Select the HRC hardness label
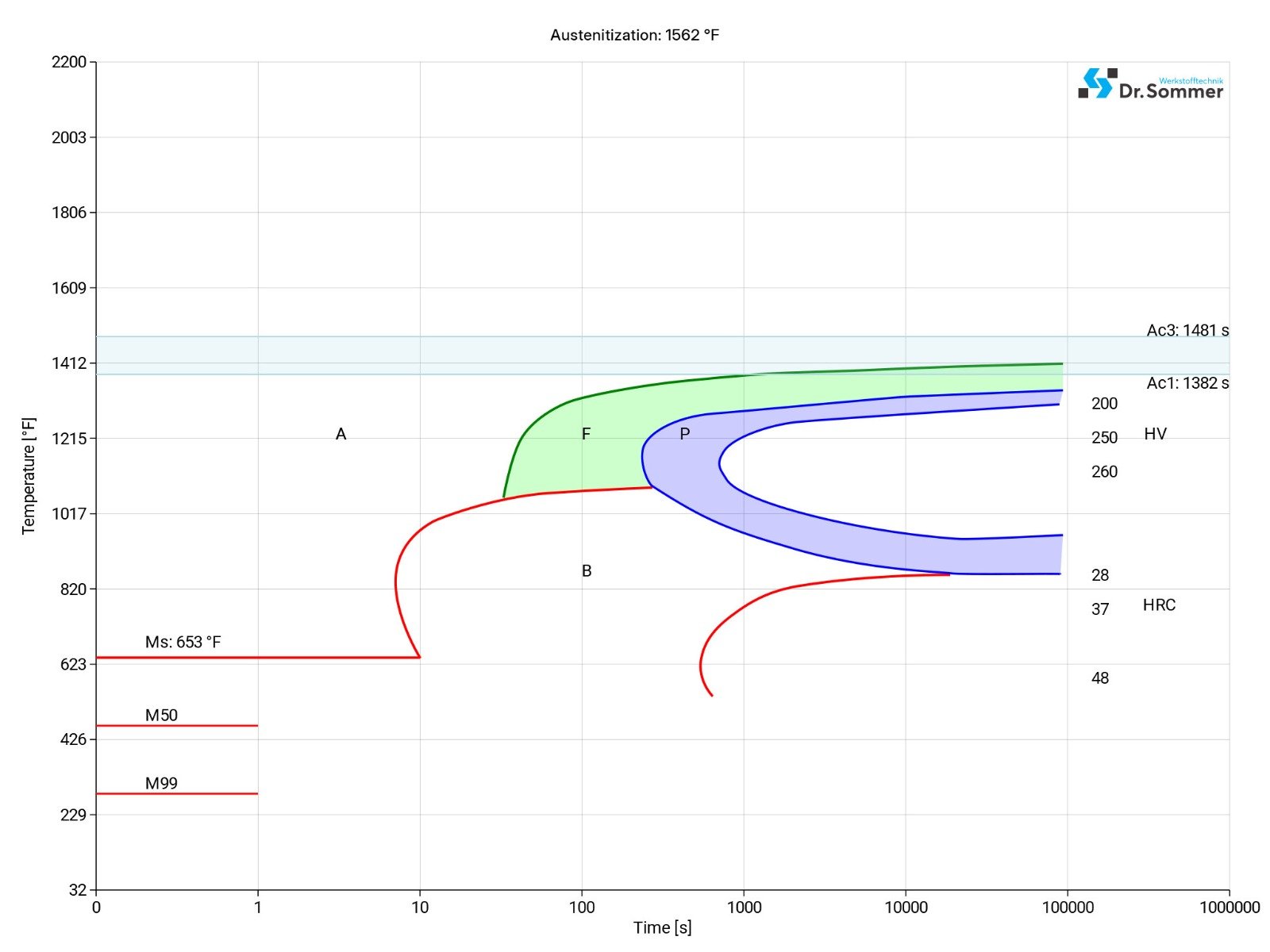This screenshot has height=952, width=1270. [x=1161, y=605]
